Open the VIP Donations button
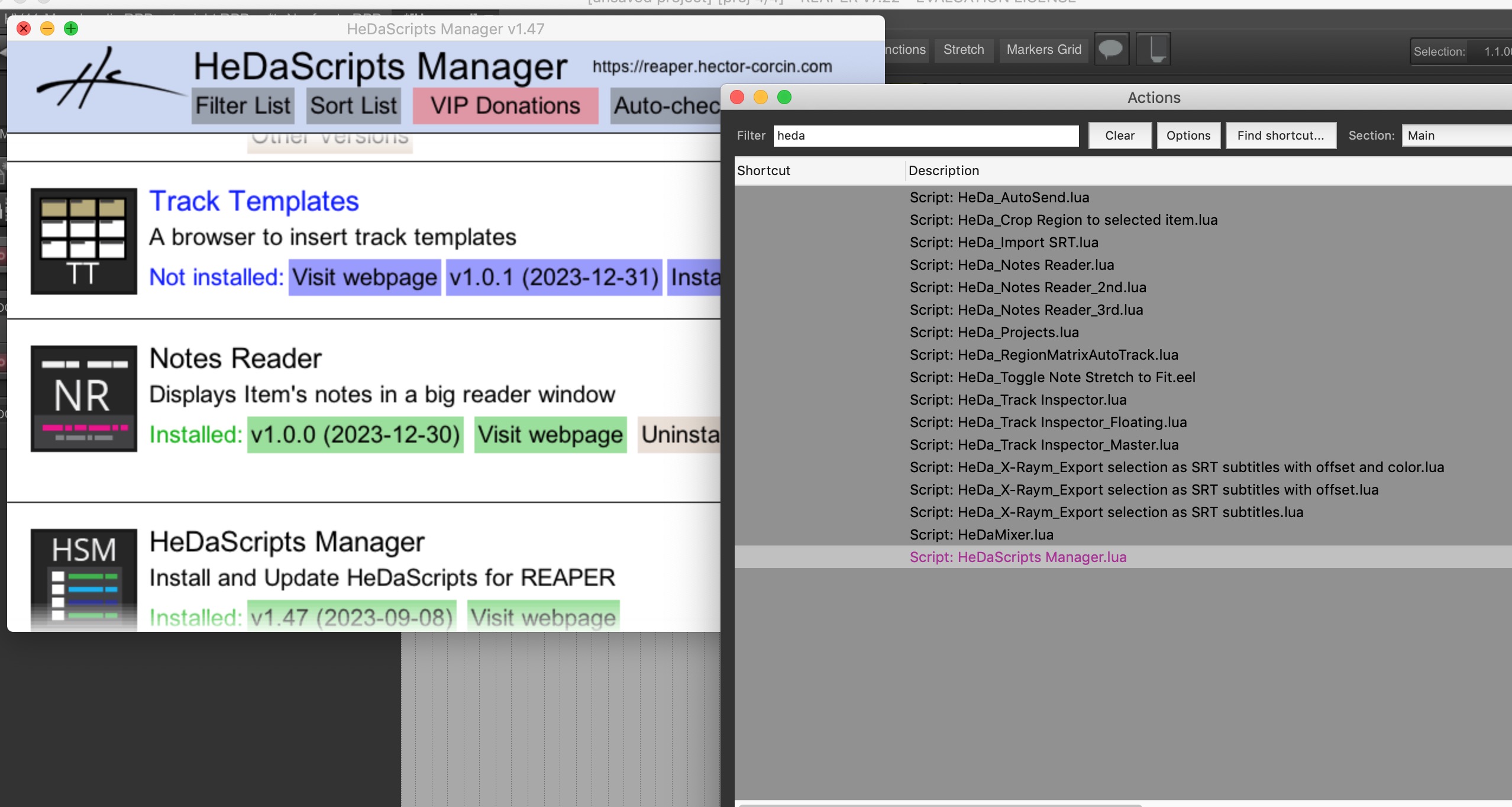This screenshot has width=1512, height=807. 505,106
